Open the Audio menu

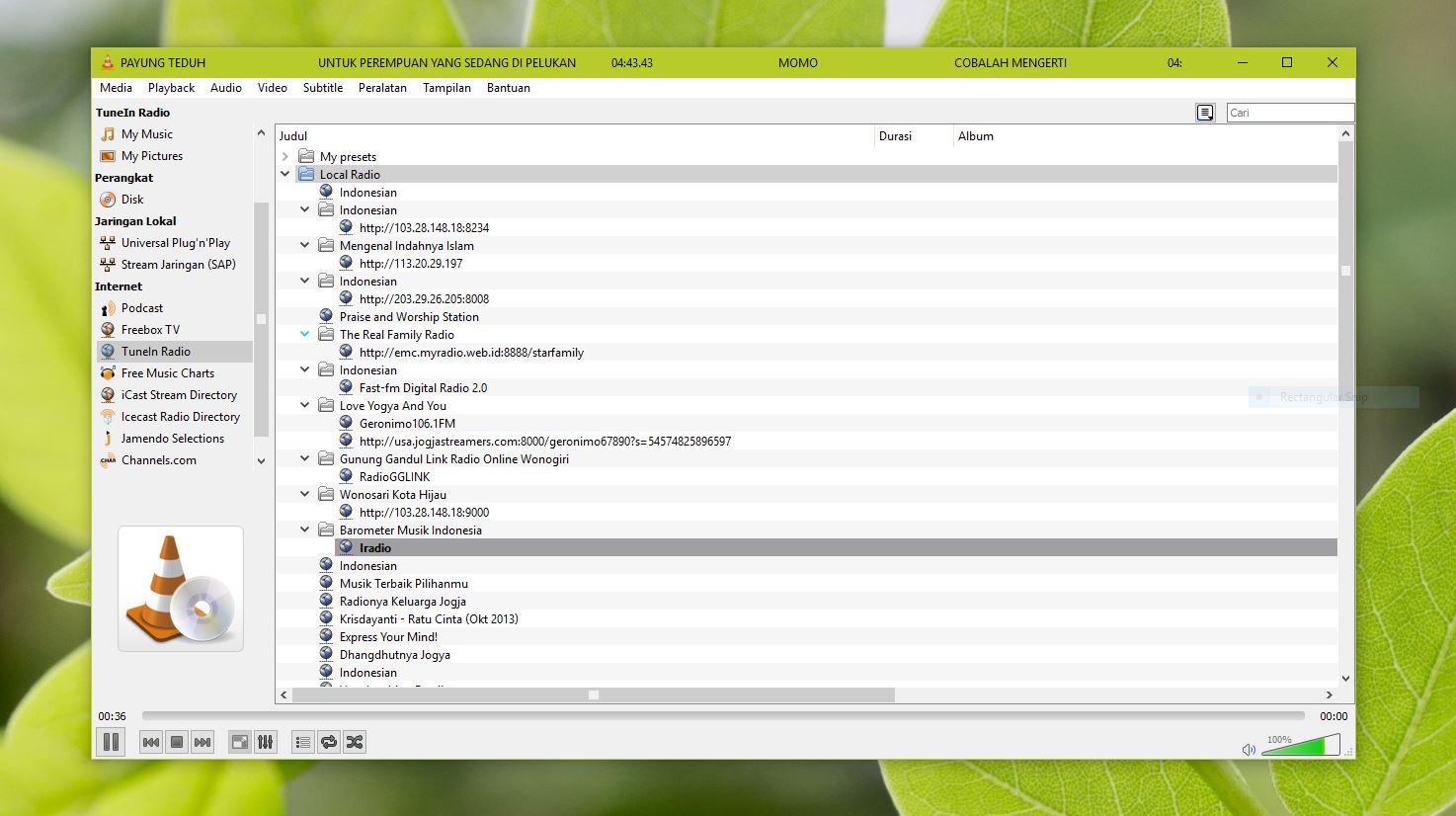click(x=226, y=88)
